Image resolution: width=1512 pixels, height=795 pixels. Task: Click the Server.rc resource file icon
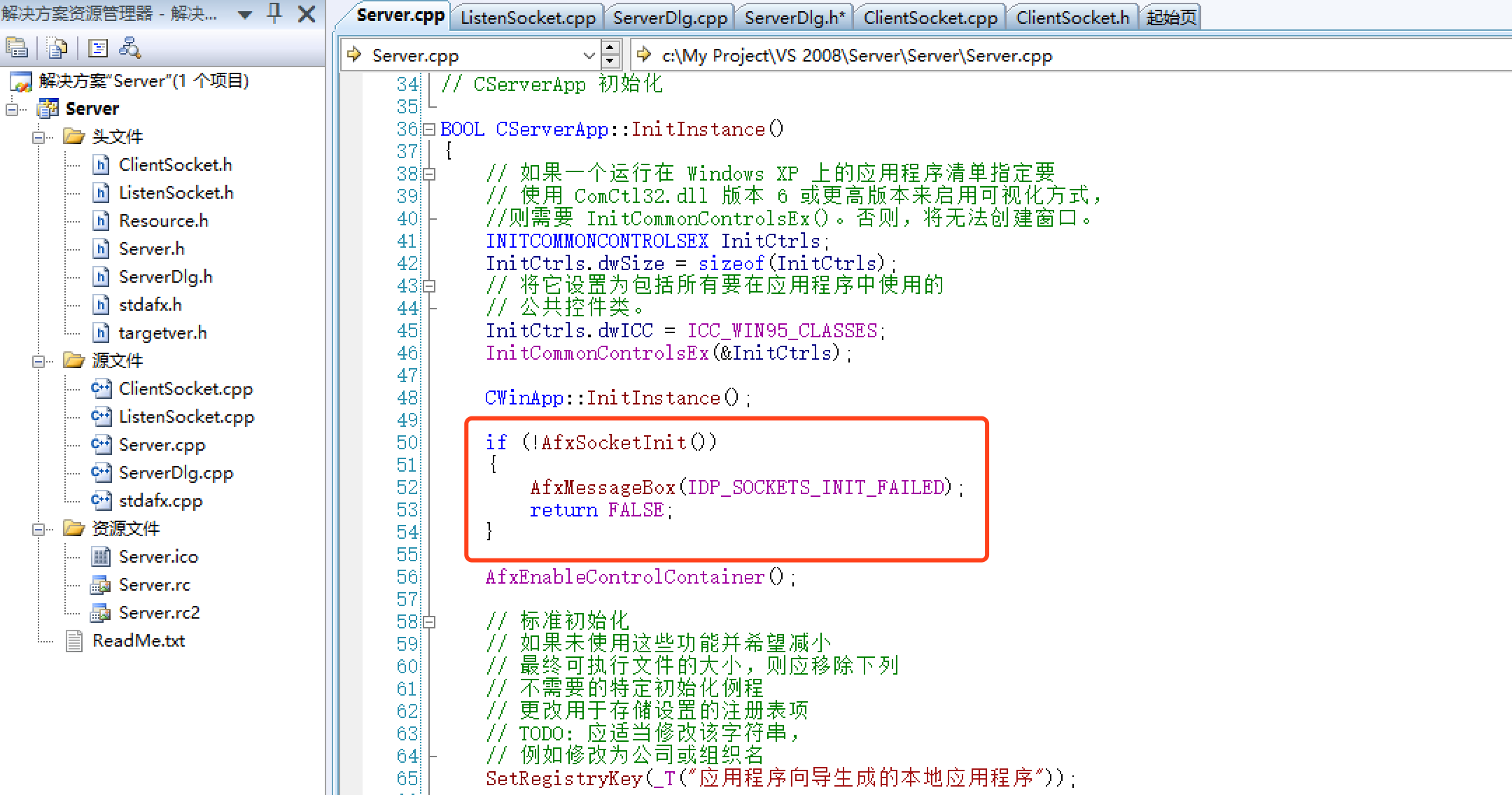pyautogui.click(x=100, y=584)
